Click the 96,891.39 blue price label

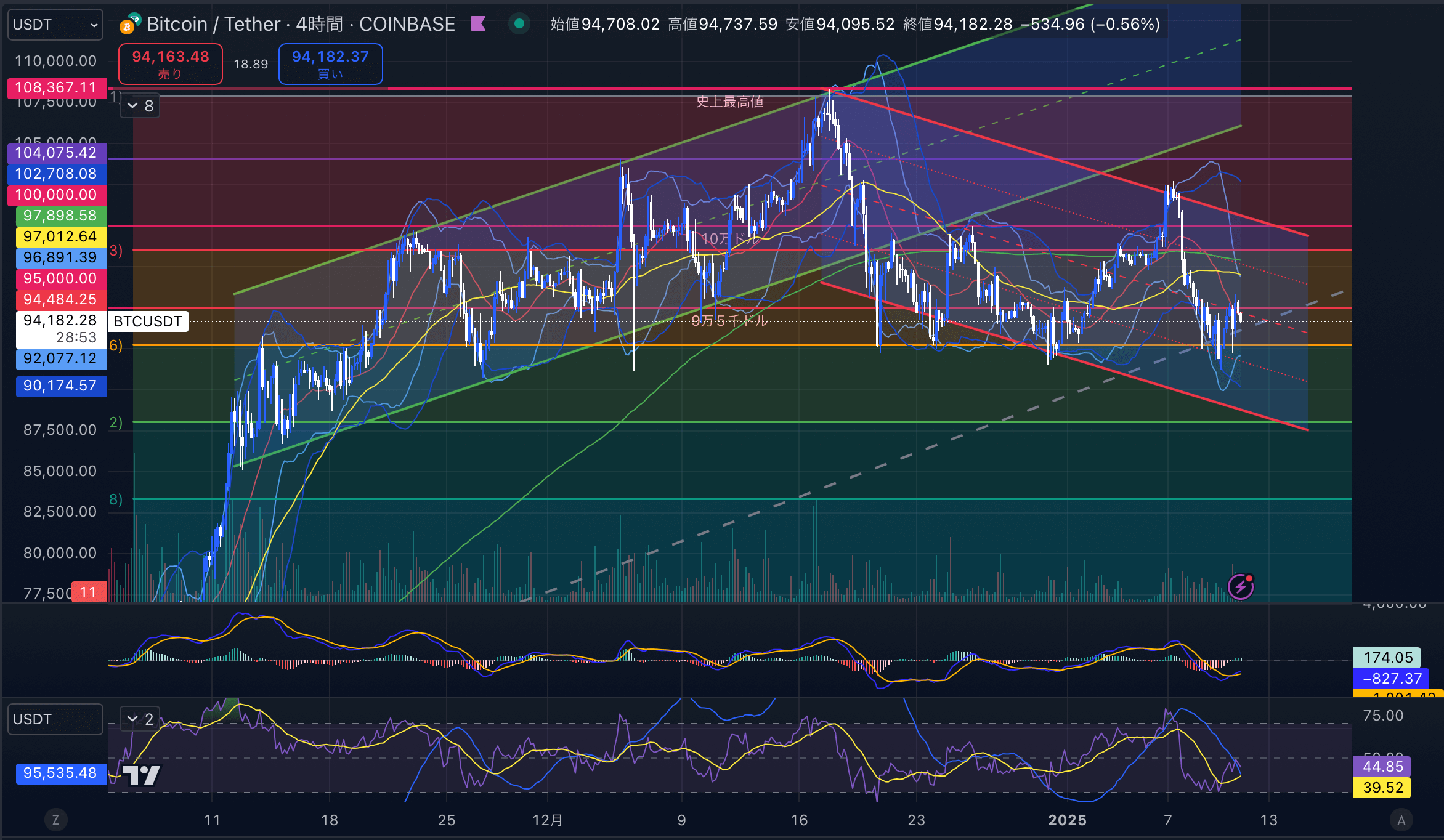tap(61, 257)
